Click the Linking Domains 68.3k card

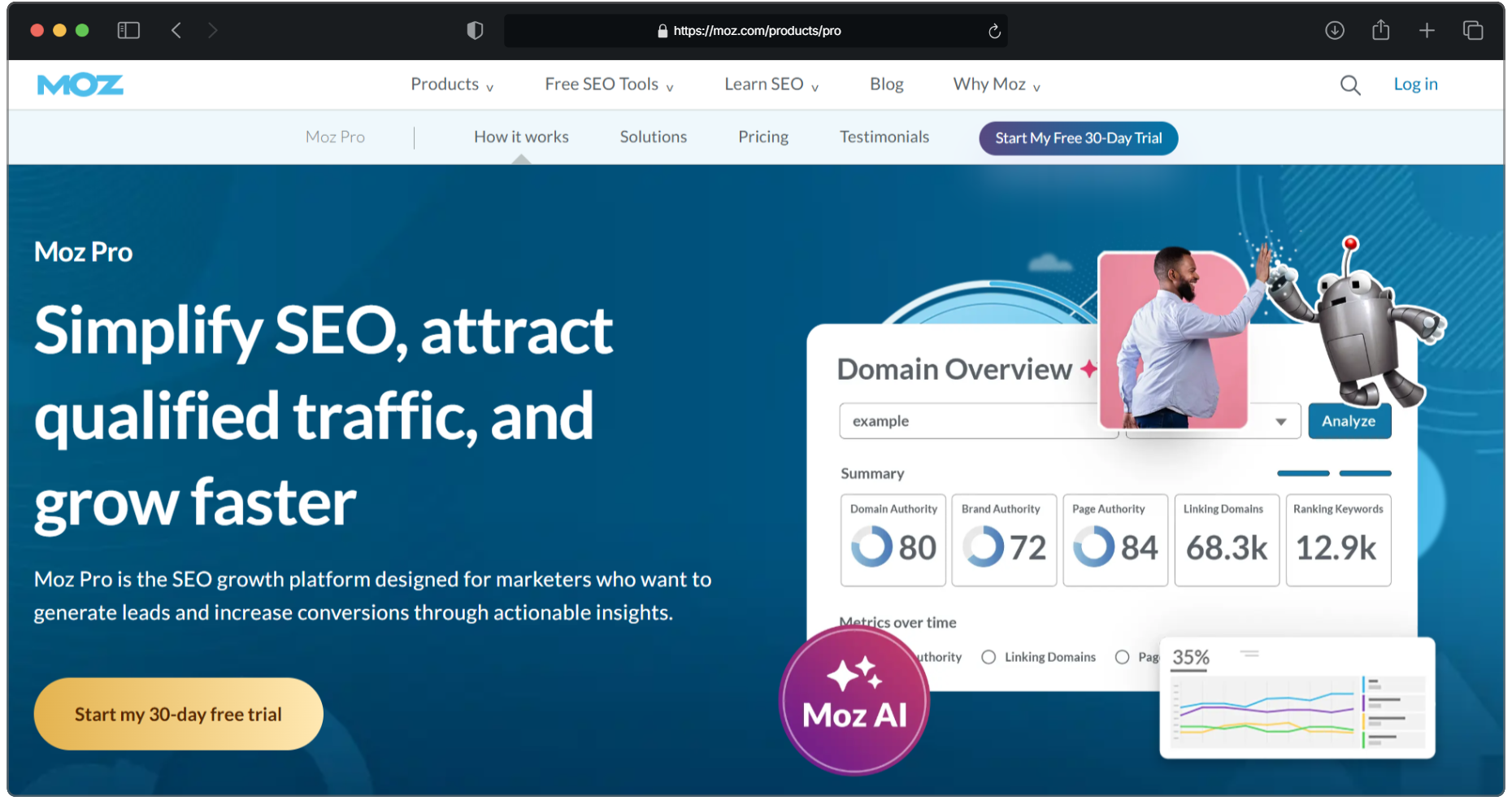pos(1227,540)
